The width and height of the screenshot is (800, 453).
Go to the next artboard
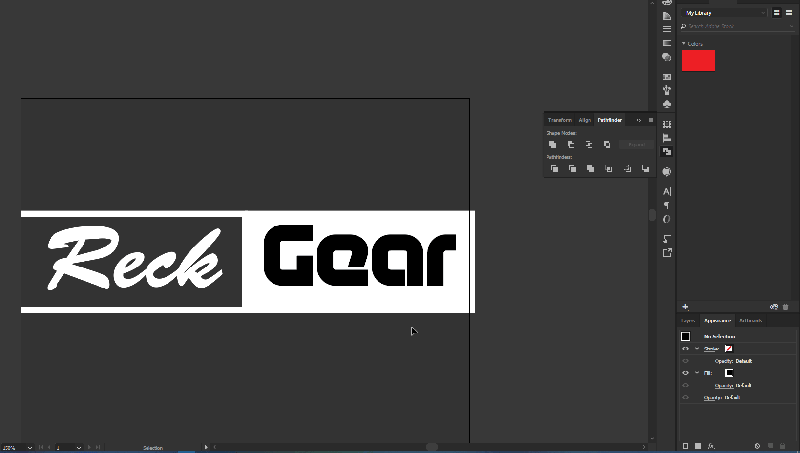pyautogui.click(x=90, y=448)
